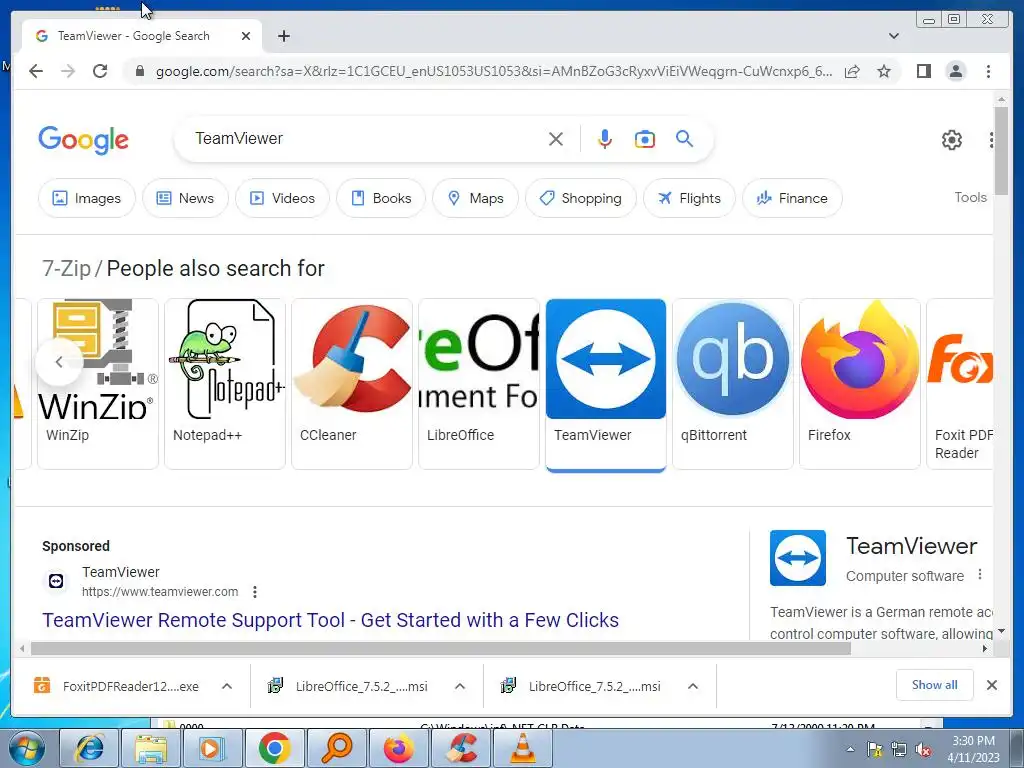Submit search with the magnifier icon
The image size is (1024, 768).
684,138
